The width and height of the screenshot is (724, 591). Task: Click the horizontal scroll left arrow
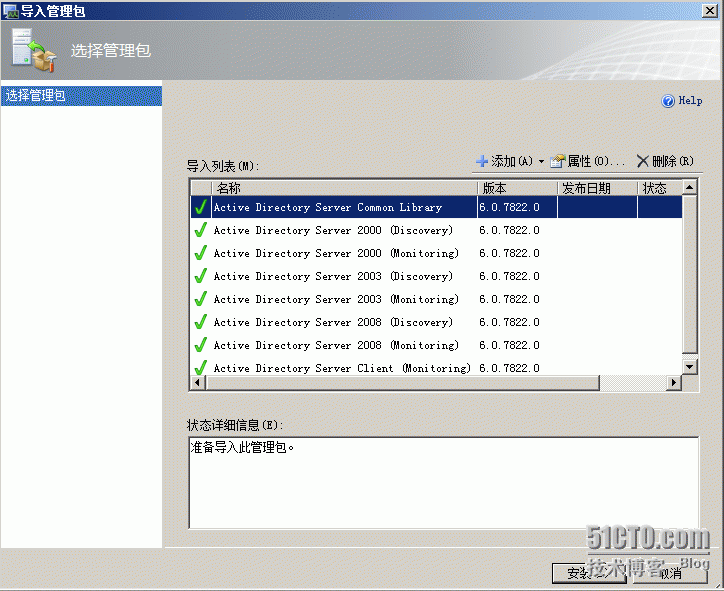pyautogui.click(x=198, y=382)
